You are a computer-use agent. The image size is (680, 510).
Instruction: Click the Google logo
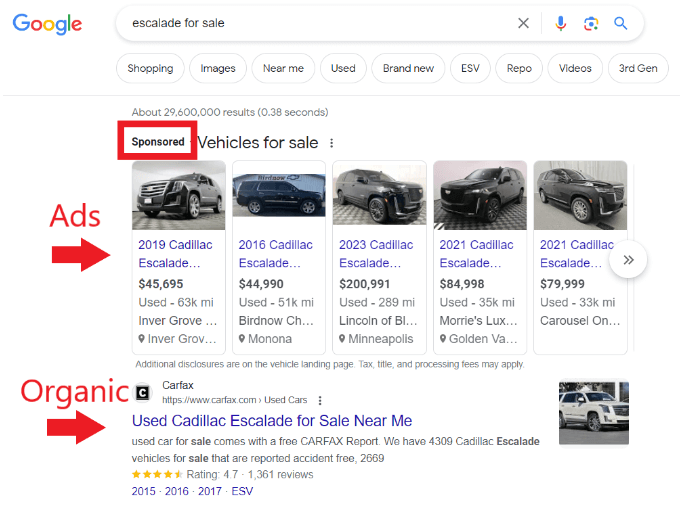49,23
